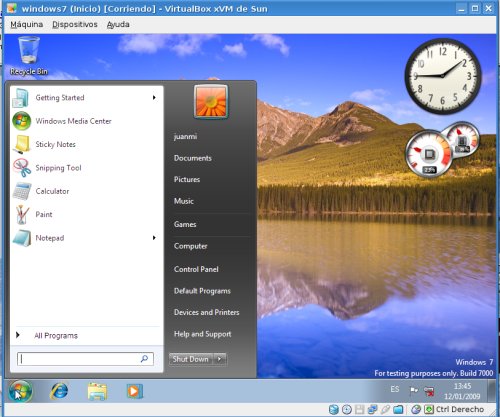The height and width of the screenshot is (417, 500).
Task: Open Computer from Start menu
Action: [x=191, y=246]
